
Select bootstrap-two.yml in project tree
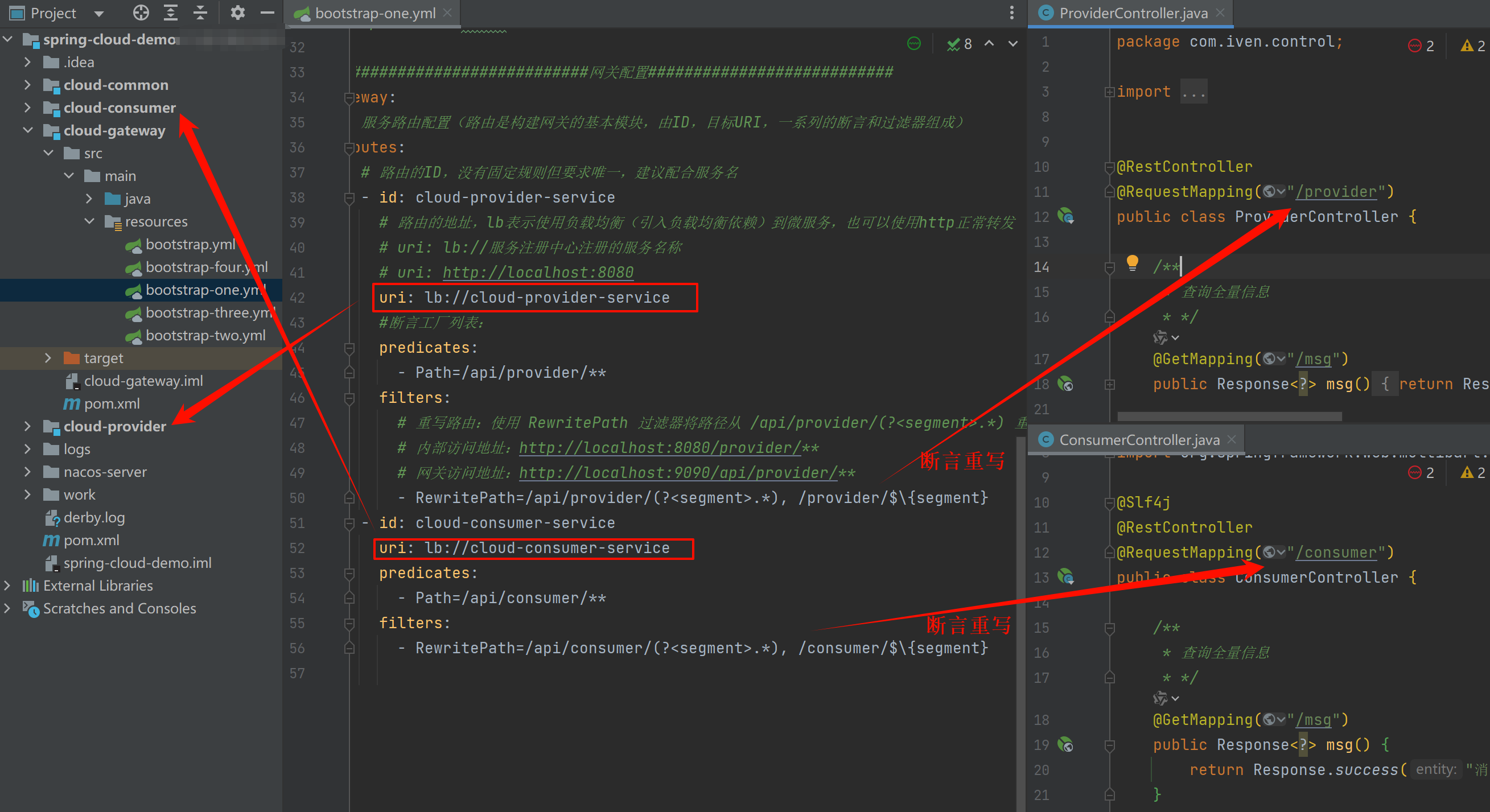point(205,336)
